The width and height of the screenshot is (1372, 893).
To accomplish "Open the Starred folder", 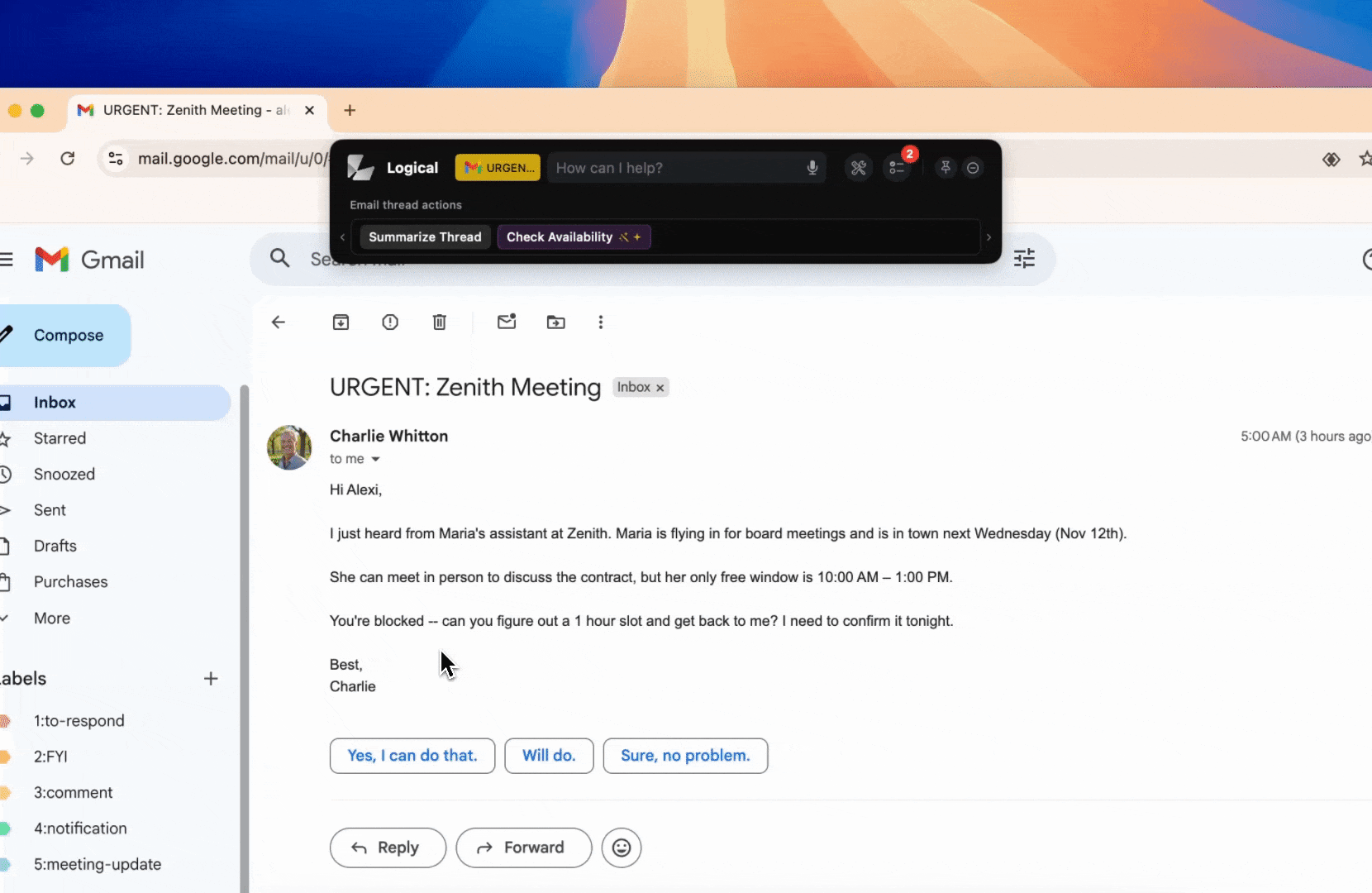I will tap(60, 438).
